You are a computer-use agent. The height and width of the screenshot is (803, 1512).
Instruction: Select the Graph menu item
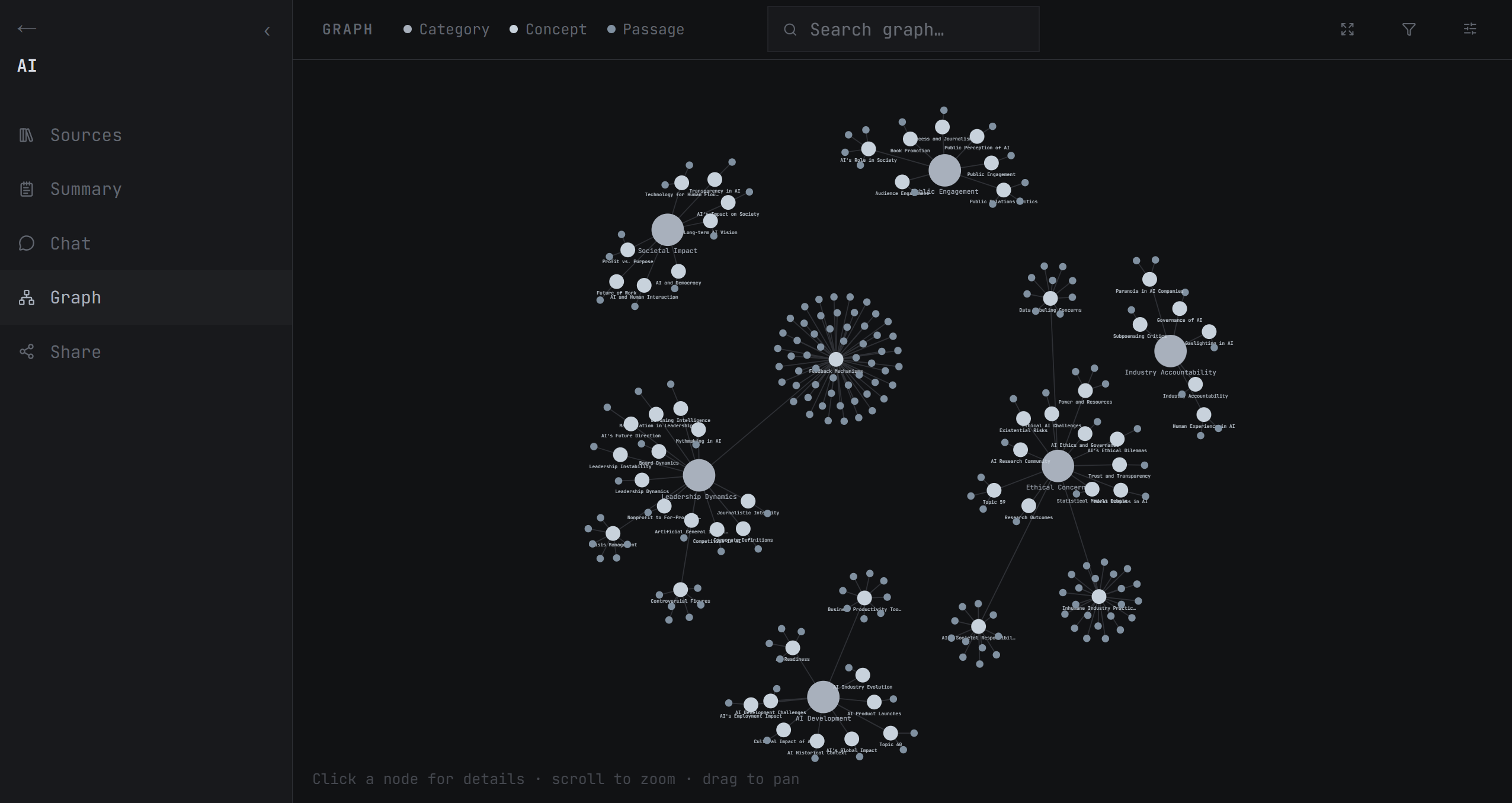(x=146, y=297)
